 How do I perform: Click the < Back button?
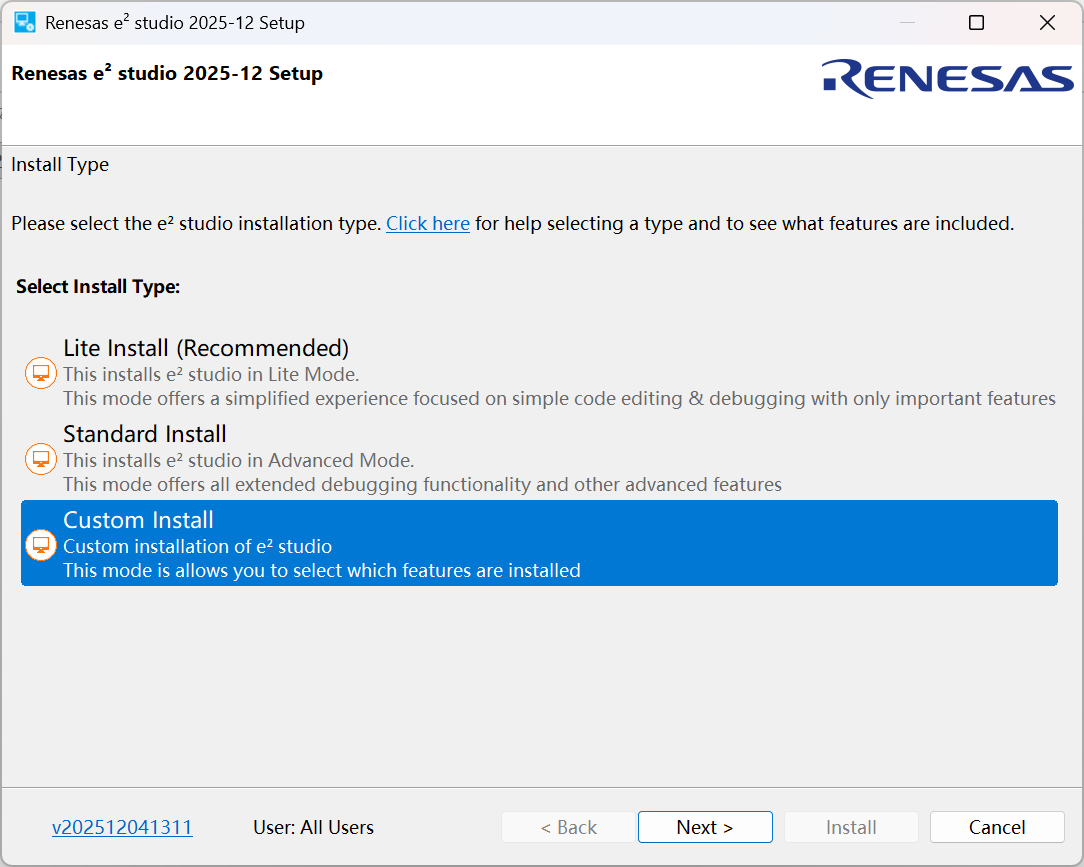click(568, 827)
